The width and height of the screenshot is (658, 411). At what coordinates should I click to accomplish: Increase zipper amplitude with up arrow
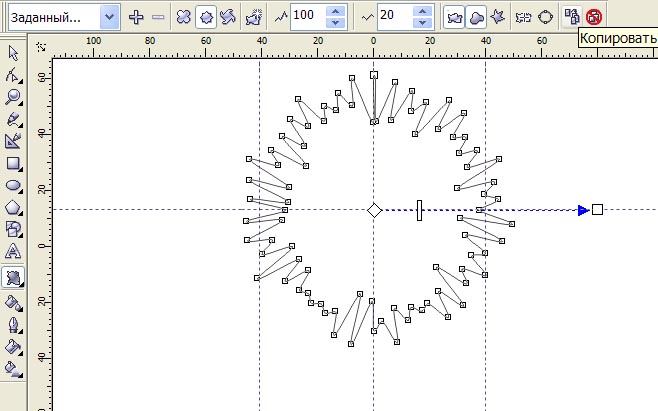335,11
